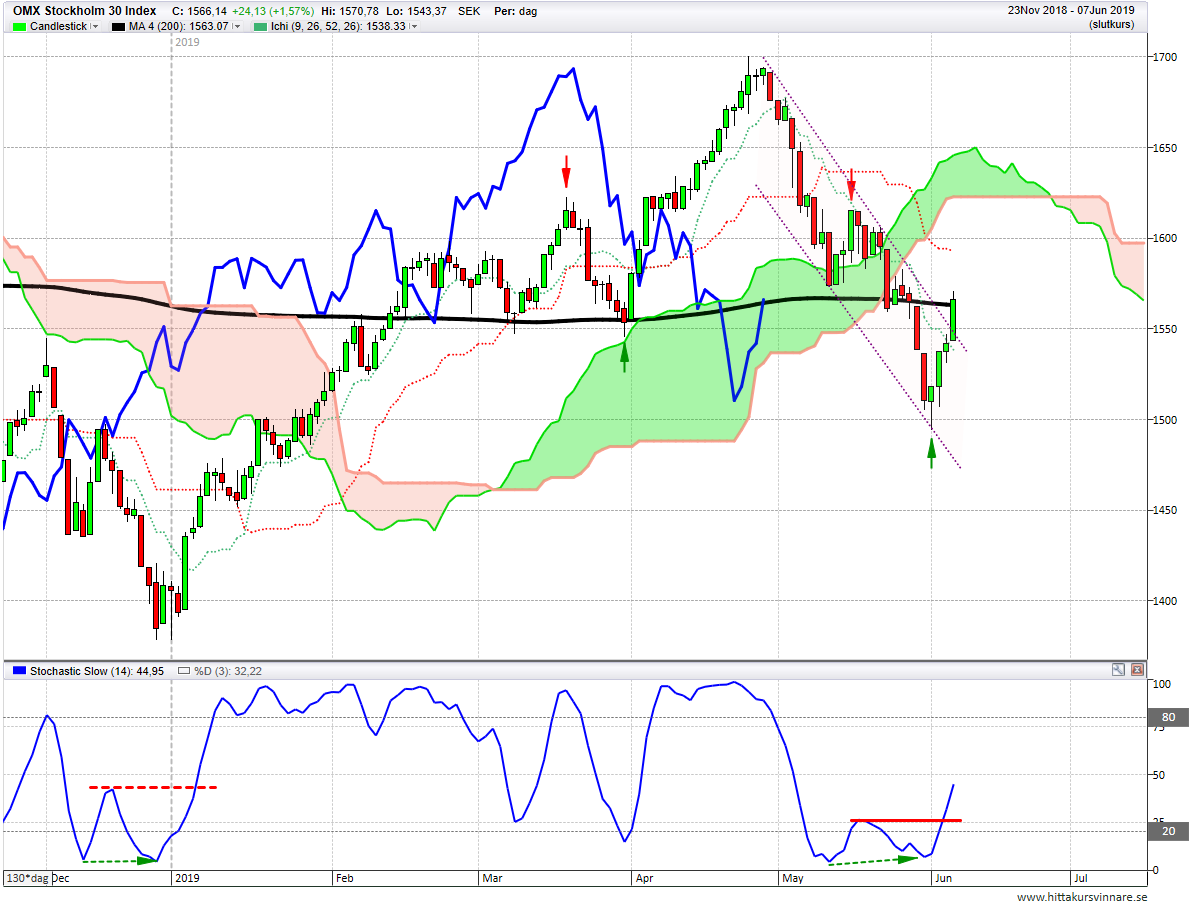The image size is (1192, 902).
Task: Click the 1700 price axis label
Action: pyautogui.click(x=1165, y=57)
